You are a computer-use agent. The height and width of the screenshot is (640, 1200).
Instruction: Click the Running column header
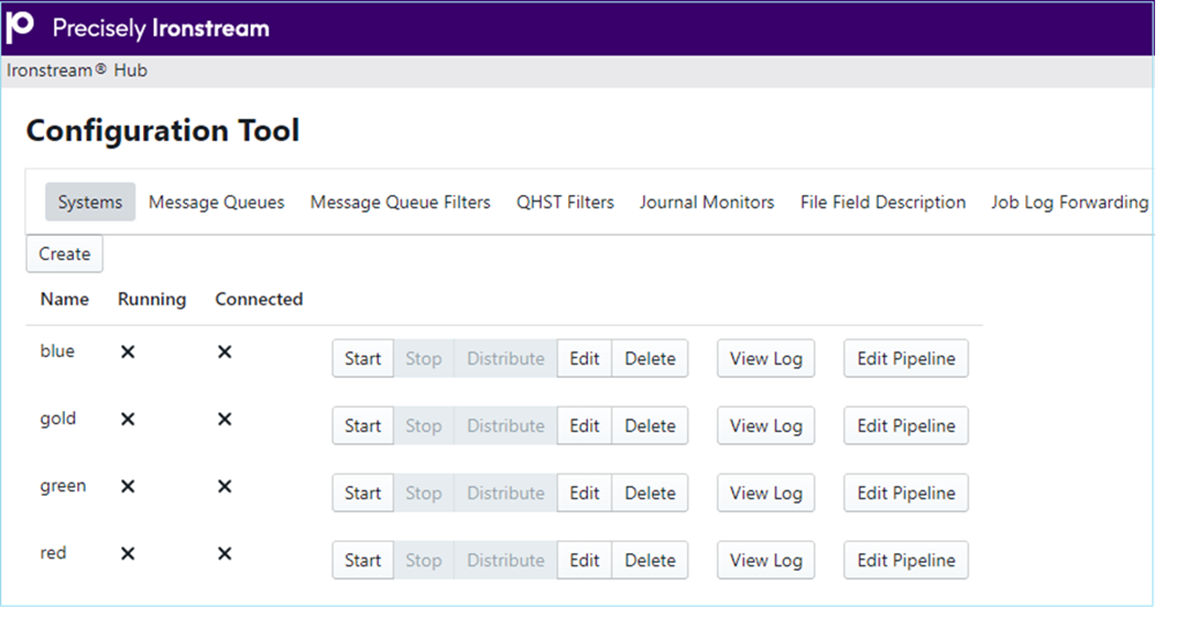click(x=152, y=299)
